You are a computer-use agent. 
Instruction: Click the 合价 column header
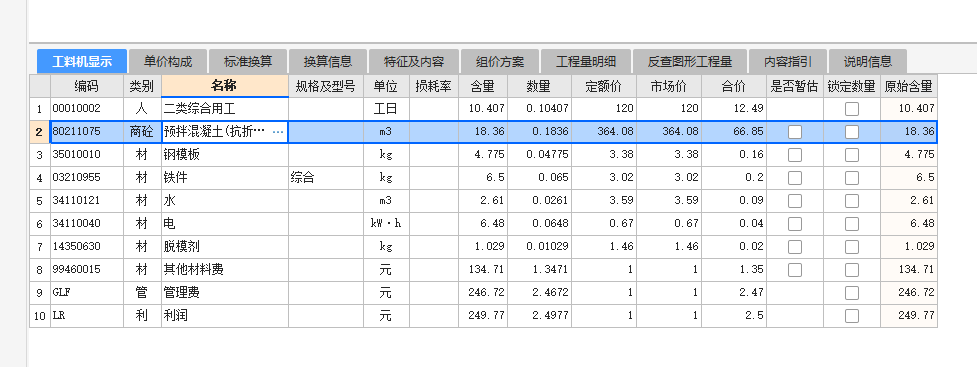tap(734, 86)
